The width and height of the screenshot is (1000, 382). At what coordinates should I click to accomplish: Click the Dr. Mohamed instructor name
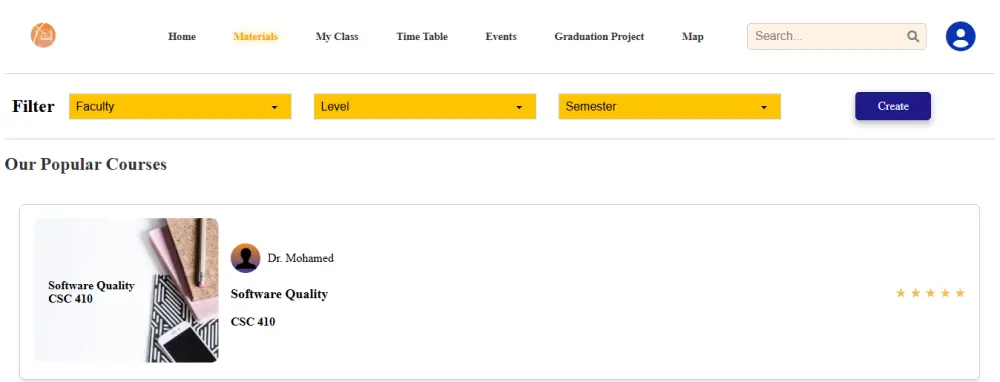pyautogui.click(x=300, y=258)
